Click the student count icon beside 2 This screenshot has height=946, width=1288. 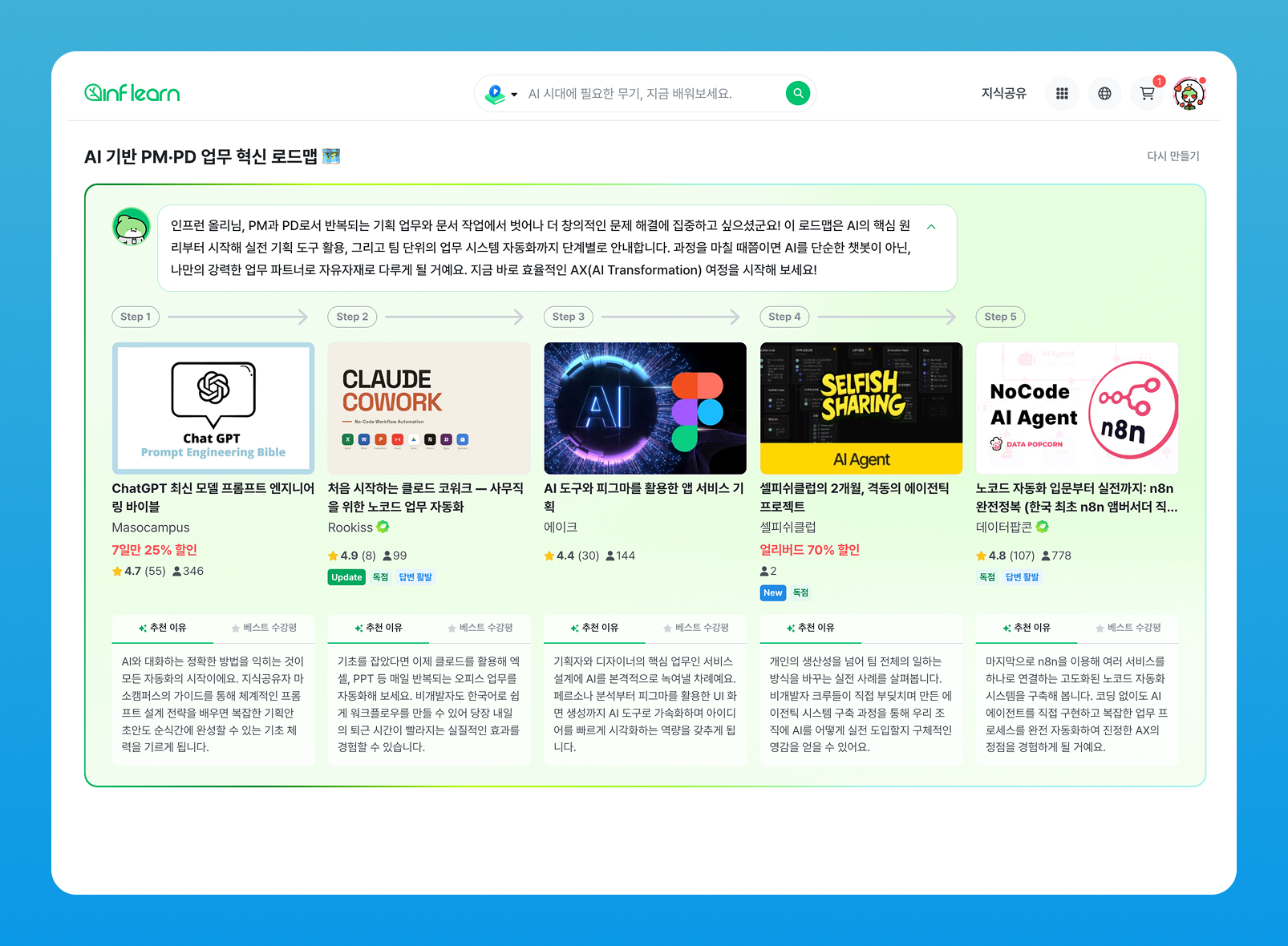pyautogui.click(x=764, y=571)
